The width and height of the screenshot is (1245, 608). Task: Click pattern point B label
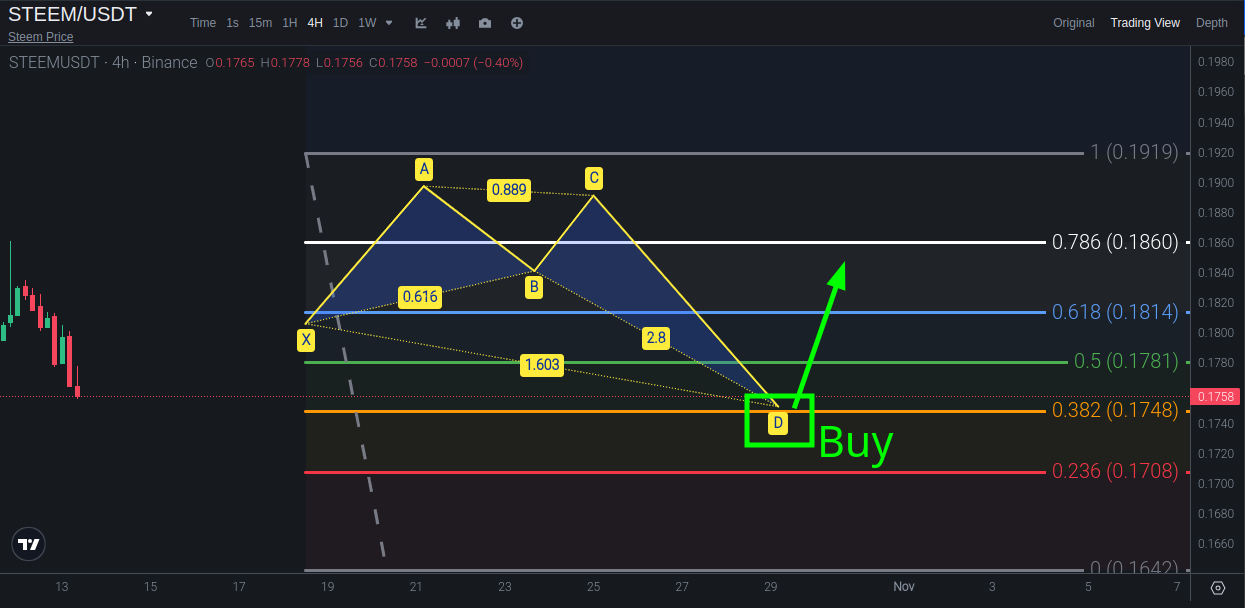[x=534, y=287]
